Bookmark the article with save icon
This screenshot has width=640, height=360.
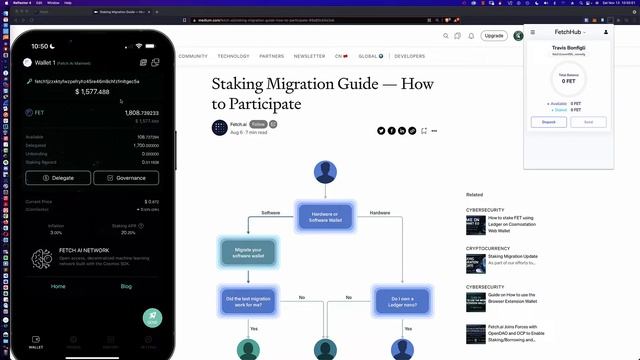click(x=424, y=131)
